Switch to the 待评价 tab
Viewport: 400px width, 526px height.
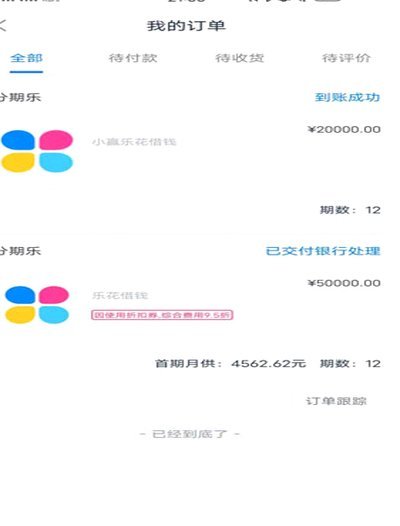[x=346, y=58]
